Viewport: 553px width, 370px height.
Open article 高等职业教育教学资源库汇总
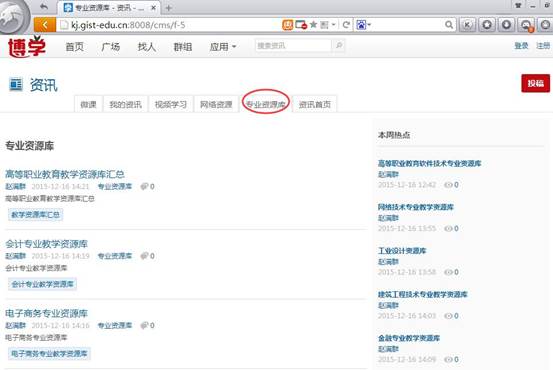pos(65,174)
